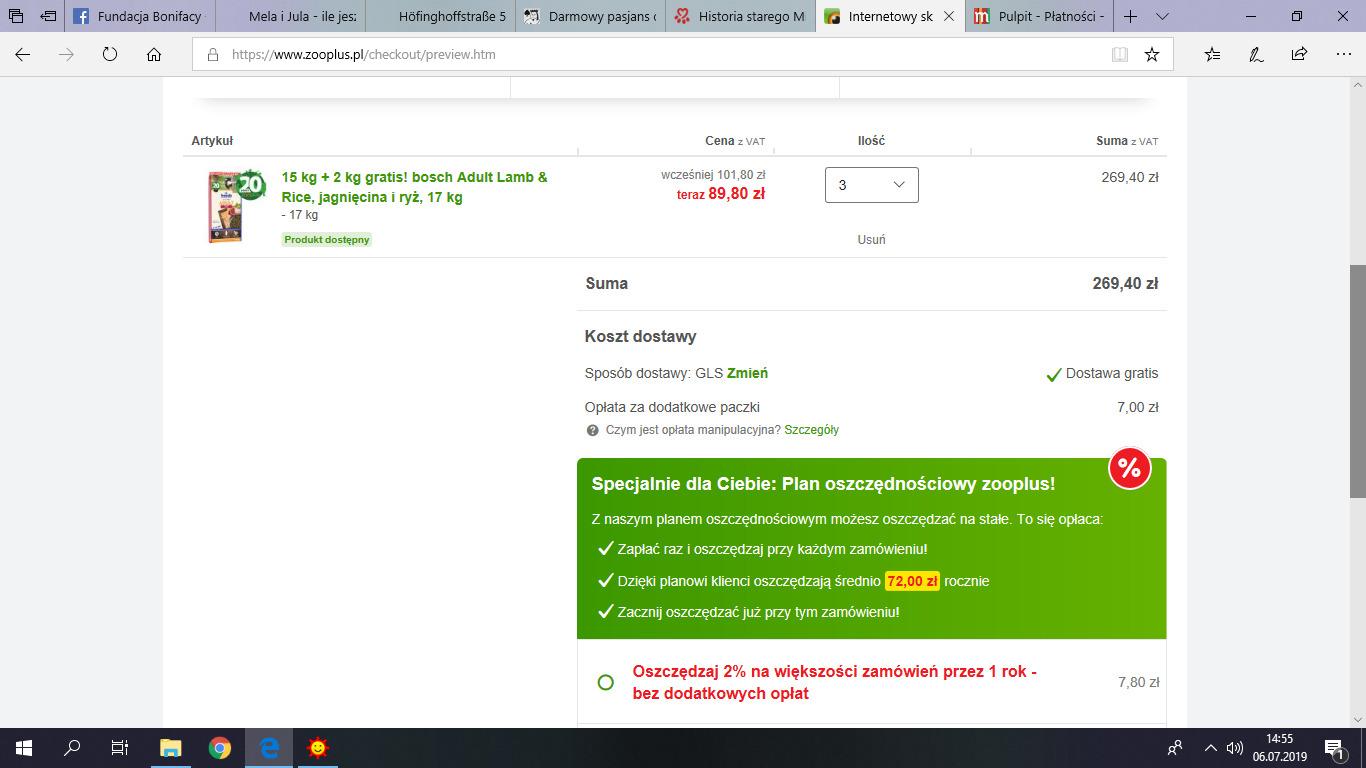Image resolution: width=1366 pixels, height=768 pixels.
Task: Open the Reading view icon in address bar
Action: point(1120,55)
